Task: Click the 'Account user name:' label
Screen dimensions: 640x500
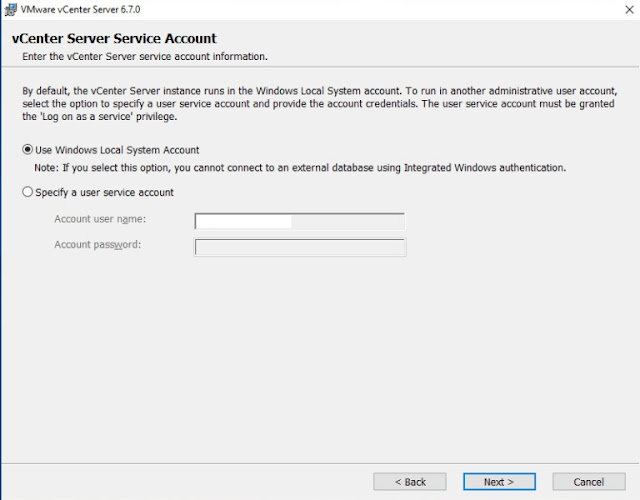Action: [x=100, y=219]
